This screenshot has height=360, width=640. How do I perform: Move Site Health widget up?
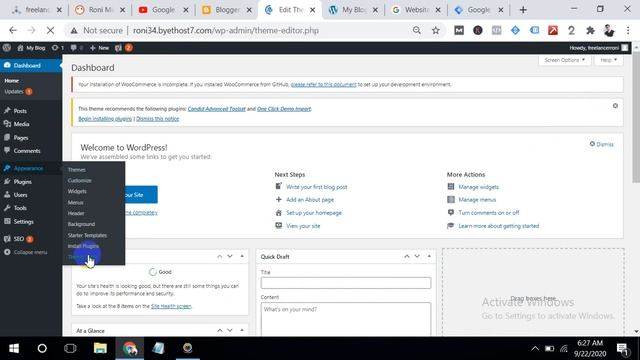coord(220,256)
